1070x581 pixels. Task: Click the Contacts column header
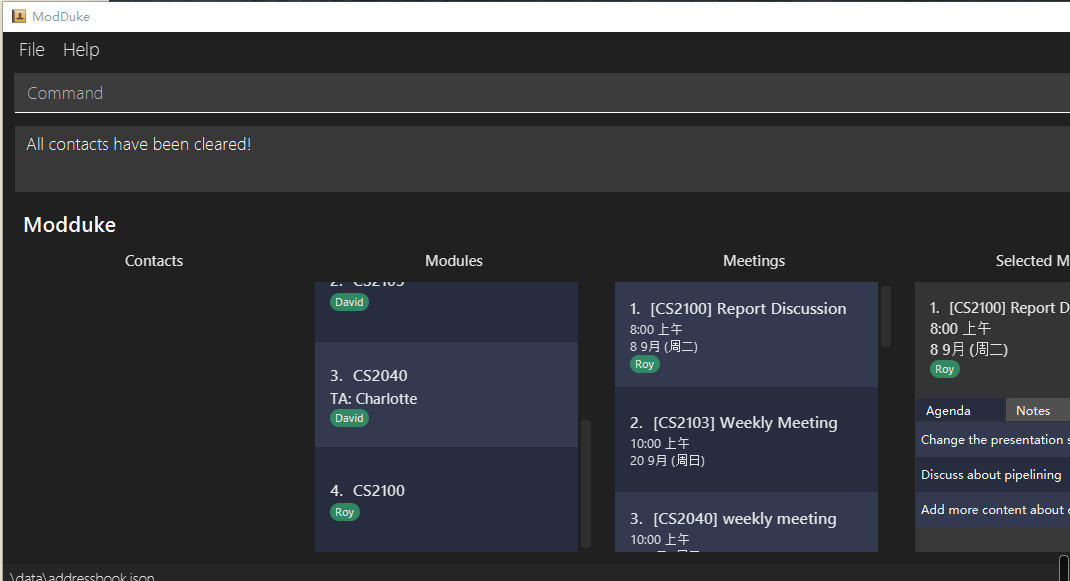click(154, 261)
